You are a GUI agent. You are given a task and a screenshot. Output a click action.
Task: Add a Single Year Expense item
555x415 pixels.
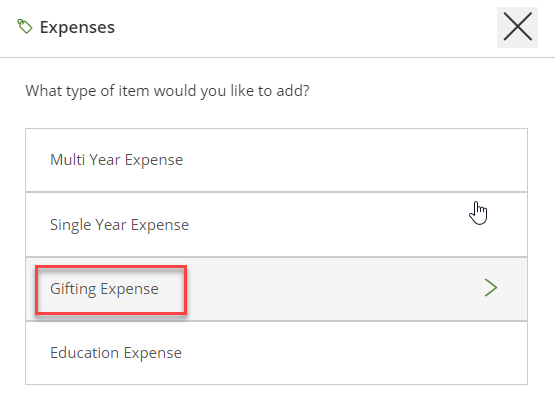[276, 224]
